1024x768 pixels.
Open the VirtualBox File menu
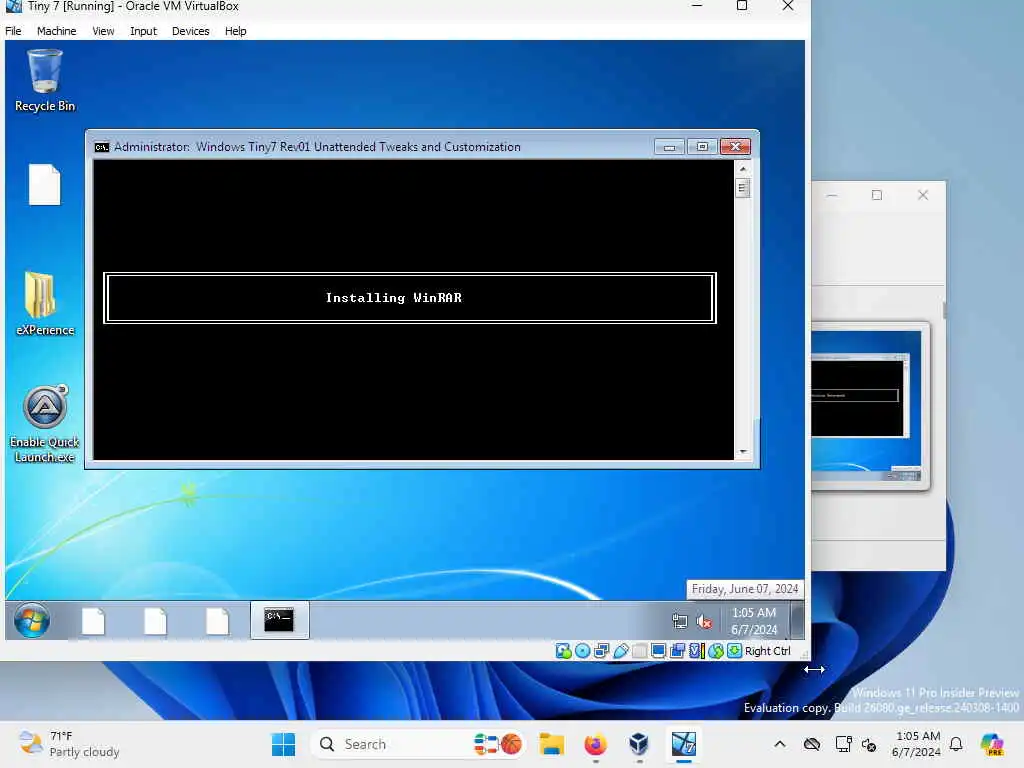tap(13, 31)
